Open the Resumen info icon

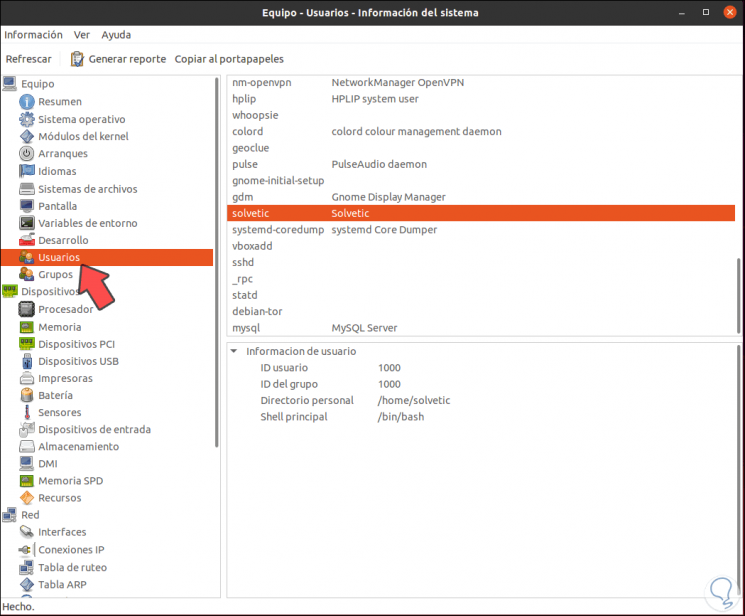coord(27,102)
